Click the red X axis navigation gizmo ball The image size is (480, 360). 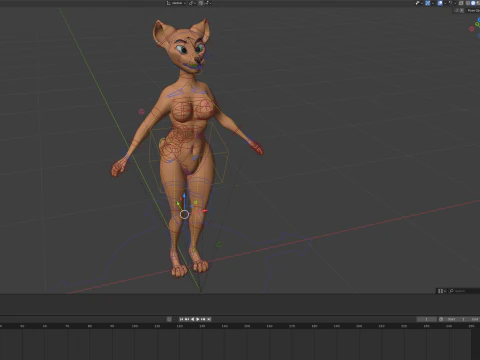point(471,29)
